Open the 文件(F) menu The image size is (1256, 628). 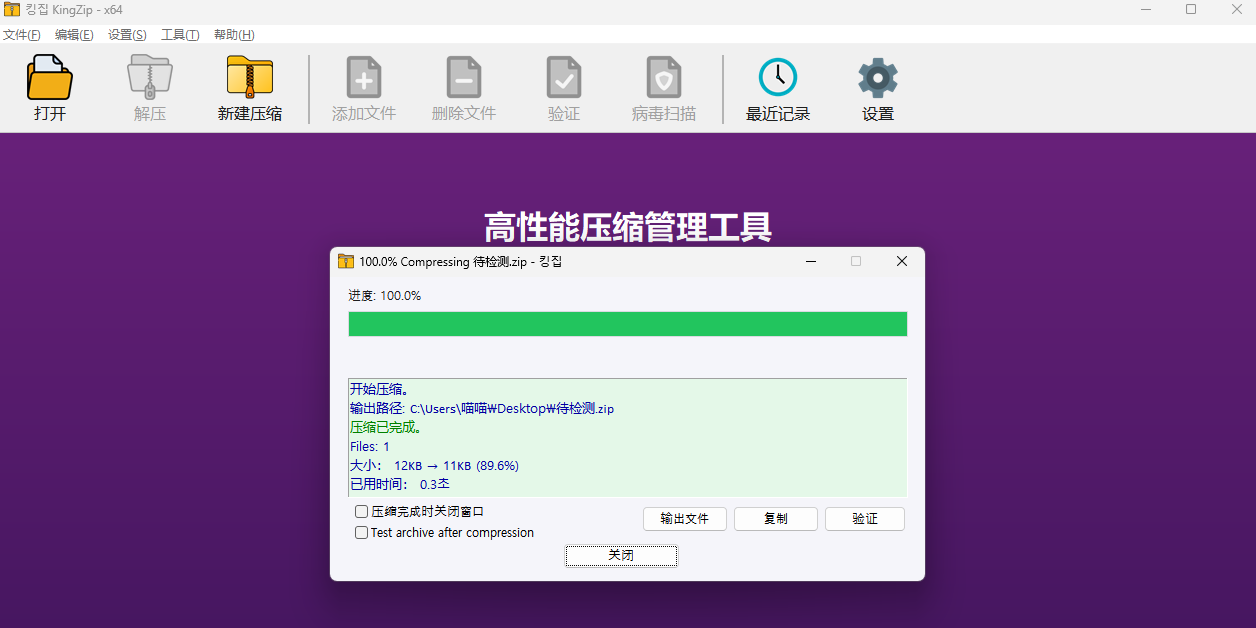[21, 34]
